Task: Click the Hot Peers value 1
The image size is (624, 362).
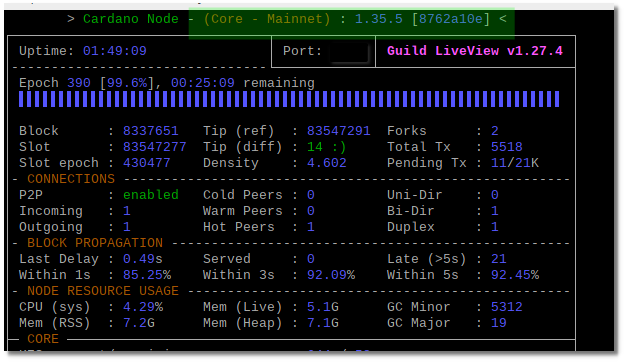Action: (x=311, y=227)
